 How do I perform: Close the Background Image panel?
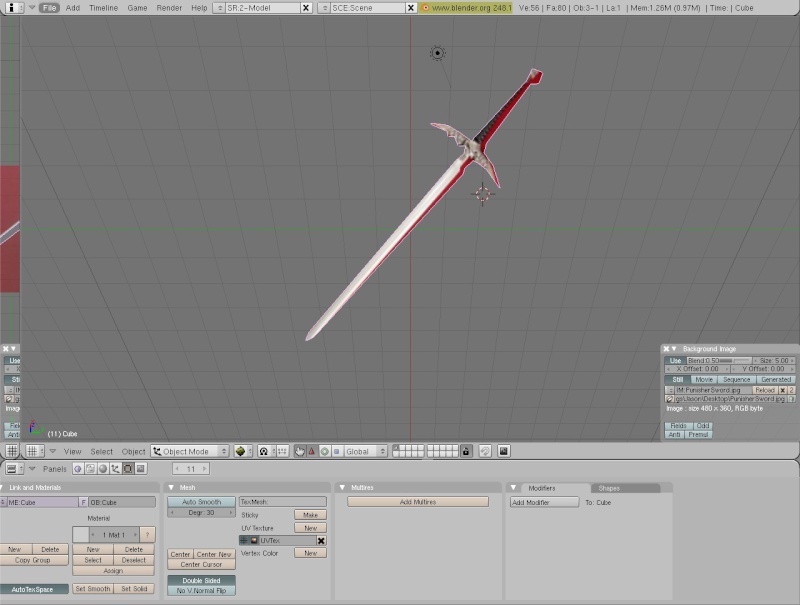tap(666, 349)
